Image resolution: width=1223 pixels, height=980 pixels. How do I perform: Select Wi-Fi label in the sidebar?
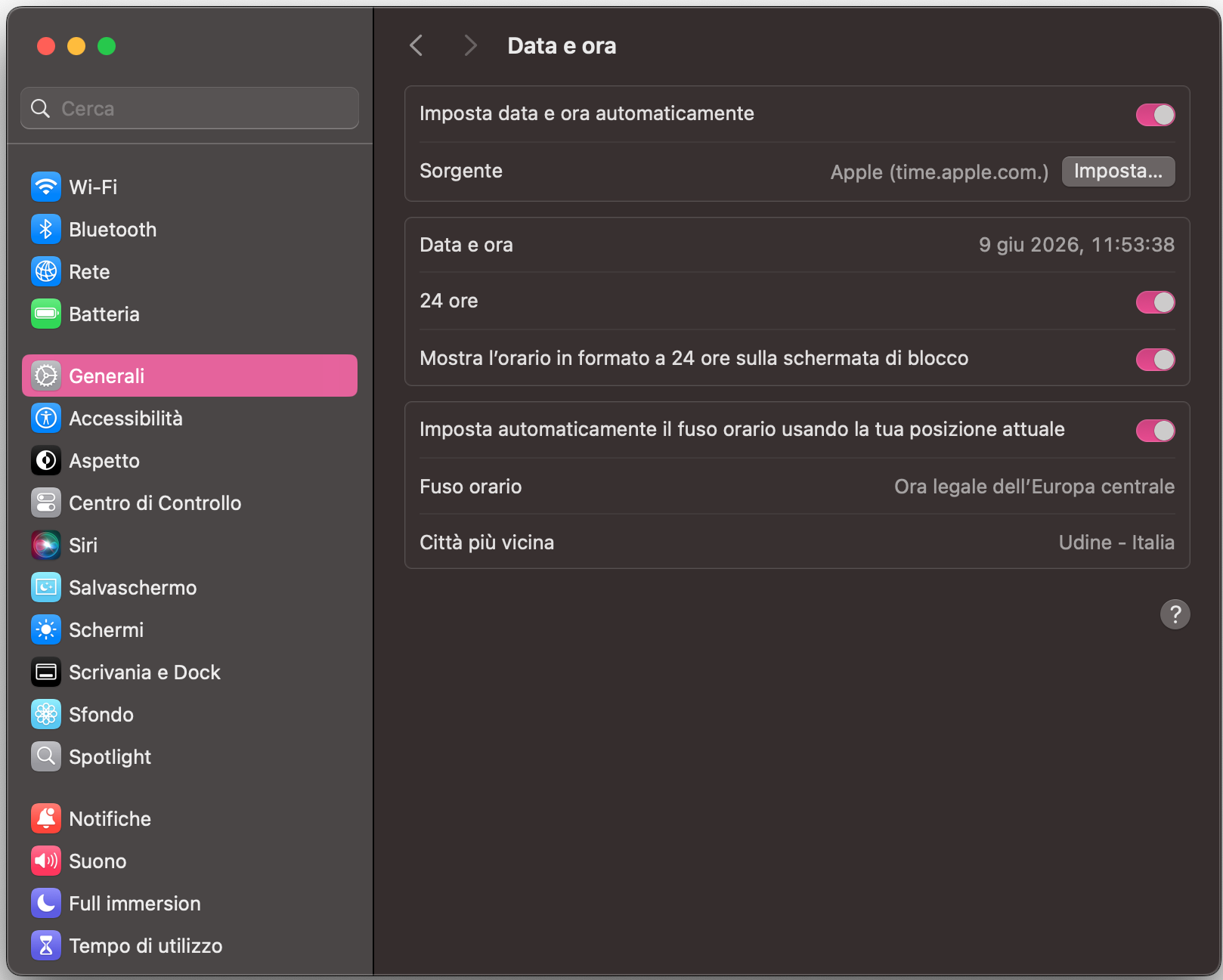pyautogui.click(x=93, y=187)
